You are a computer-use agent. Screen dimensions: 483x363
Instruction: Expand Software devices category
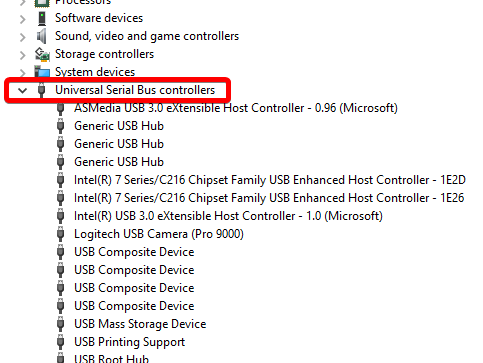(x=22, y=19)
